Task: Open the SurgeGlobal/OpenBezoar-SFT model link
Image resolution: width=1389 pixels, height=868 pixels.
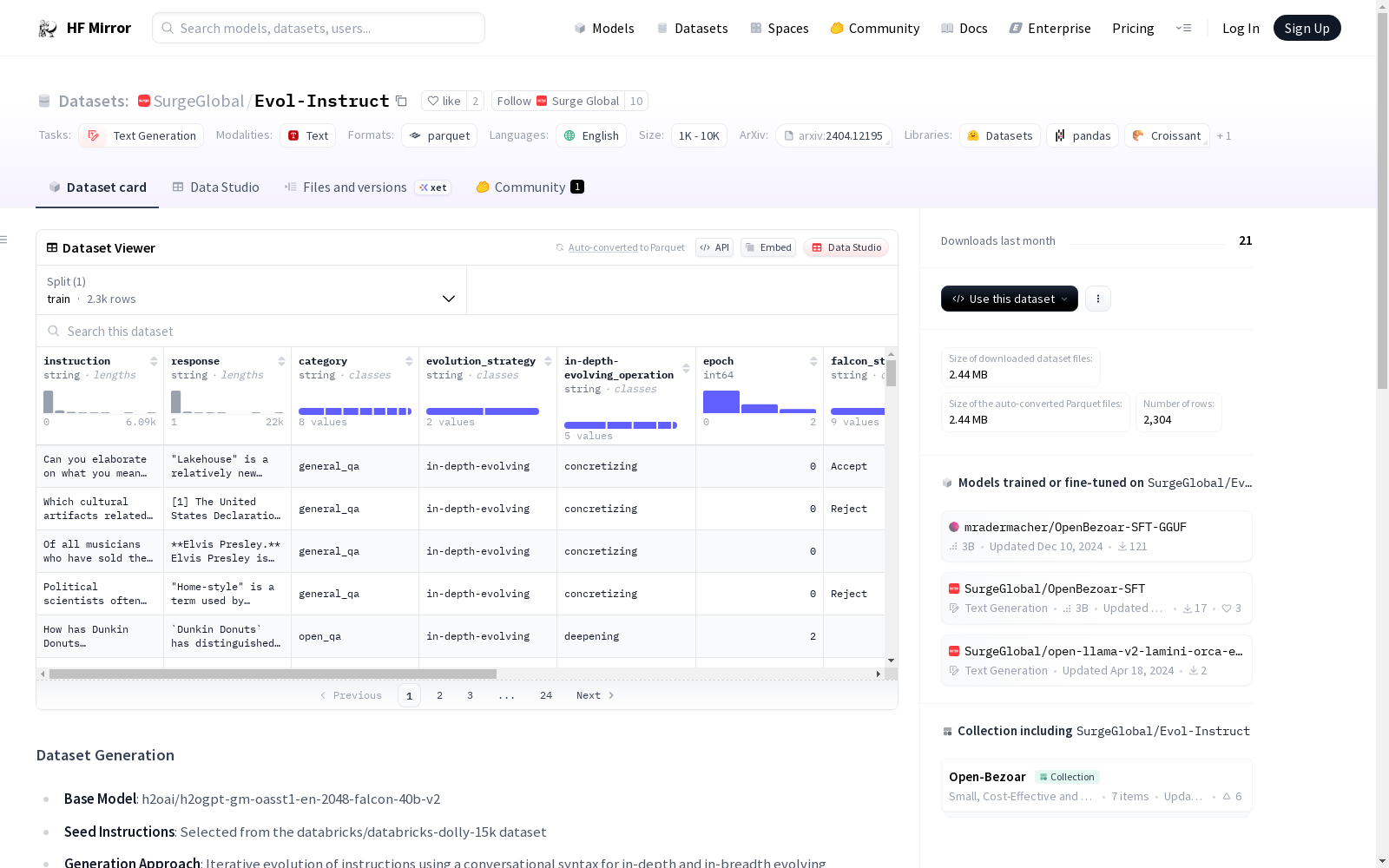Action: 1054,589
